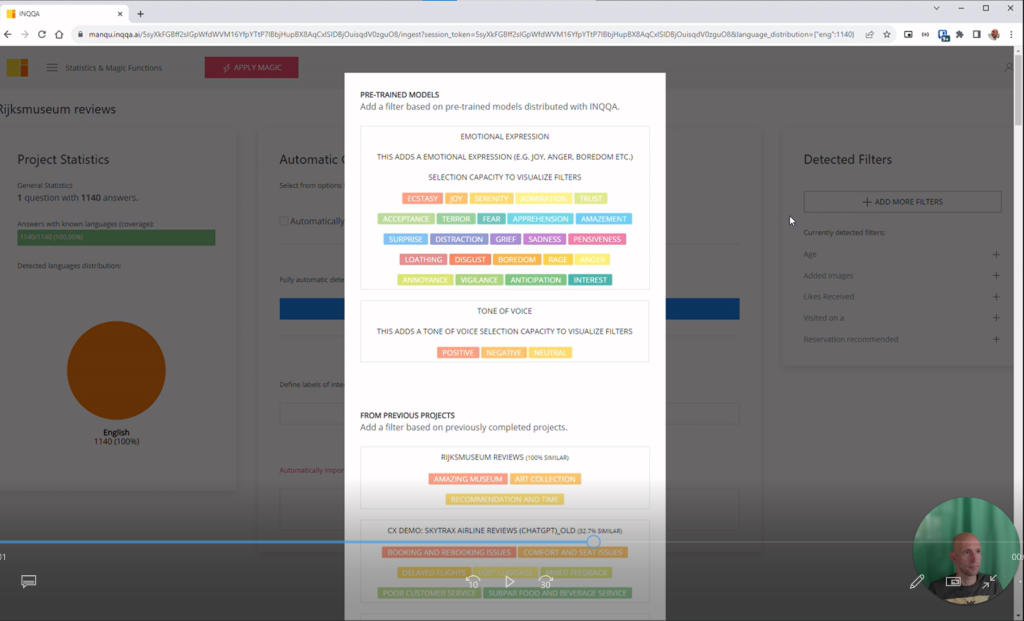The height and width of the screenshot is (621, 1024).
Task: Expand the Likes Received filter
Action: click(996, 296)
